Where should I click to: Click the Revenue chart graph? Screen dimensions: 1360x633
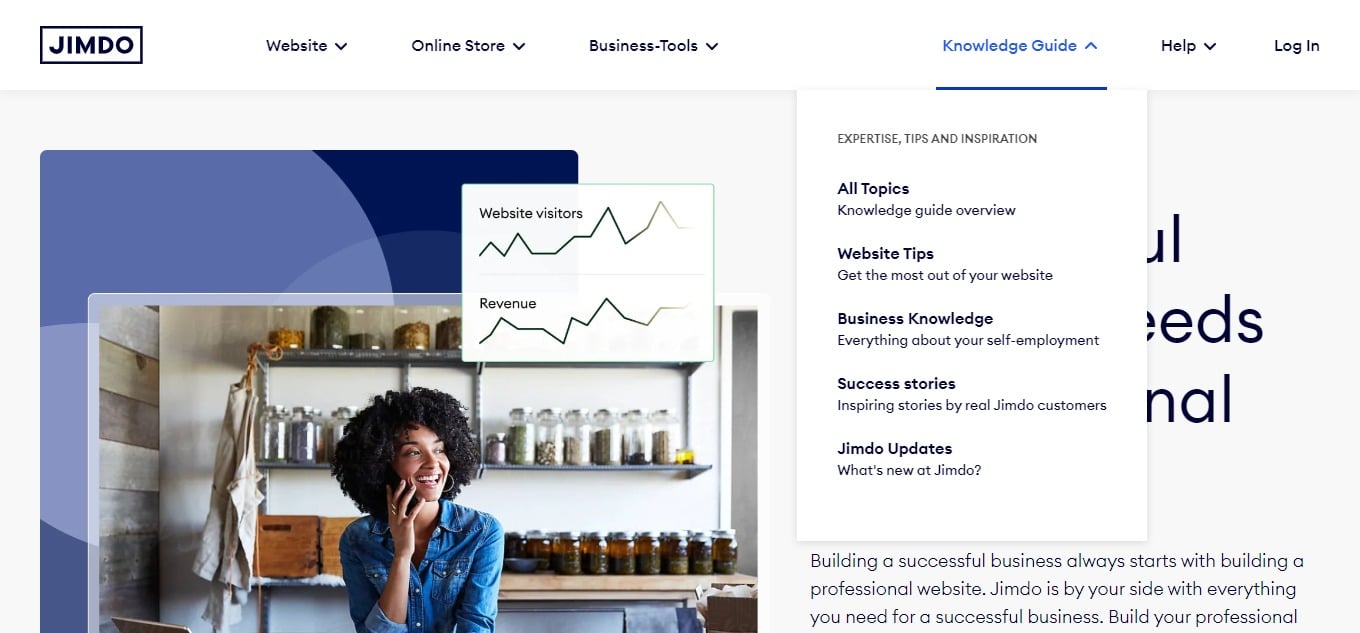pyautogui.click(x=587, y=320)
